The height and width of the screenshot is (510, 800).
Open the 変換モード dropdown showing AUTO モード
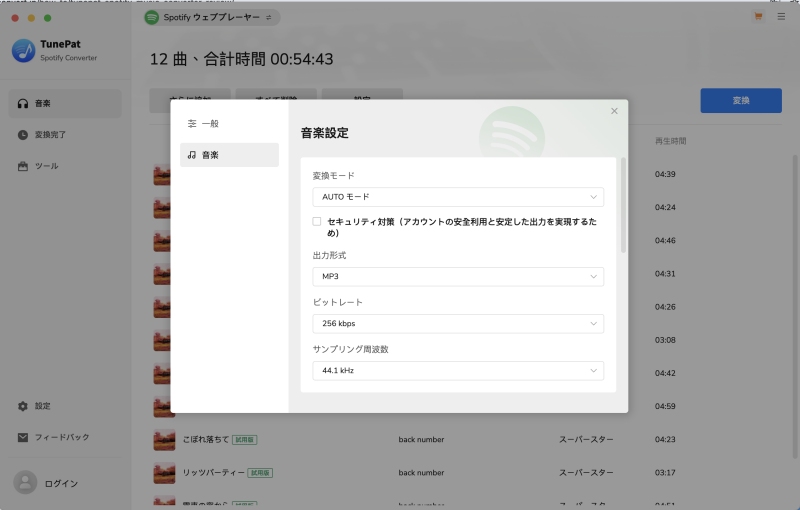click(458, 197)
